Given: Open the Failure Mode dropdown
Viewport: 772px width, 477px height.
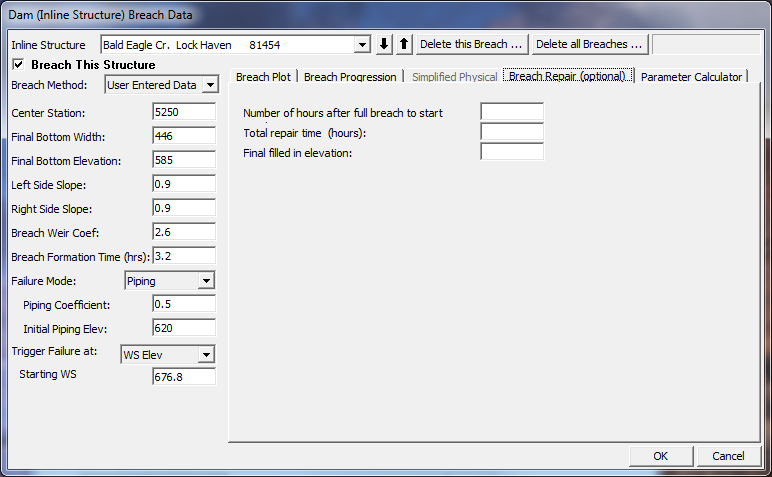Looking at the screenshot, I should (206, 281).
